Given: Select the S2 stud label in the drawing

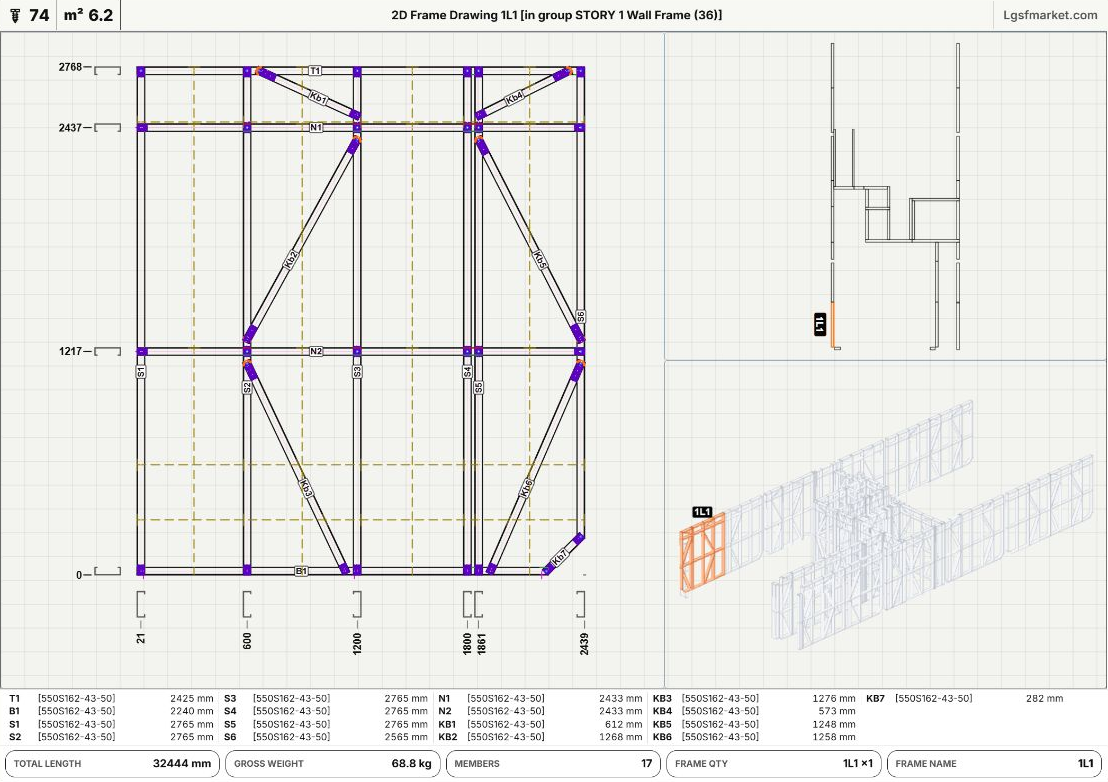Looking at the screenshot, I should pos(247,388).
